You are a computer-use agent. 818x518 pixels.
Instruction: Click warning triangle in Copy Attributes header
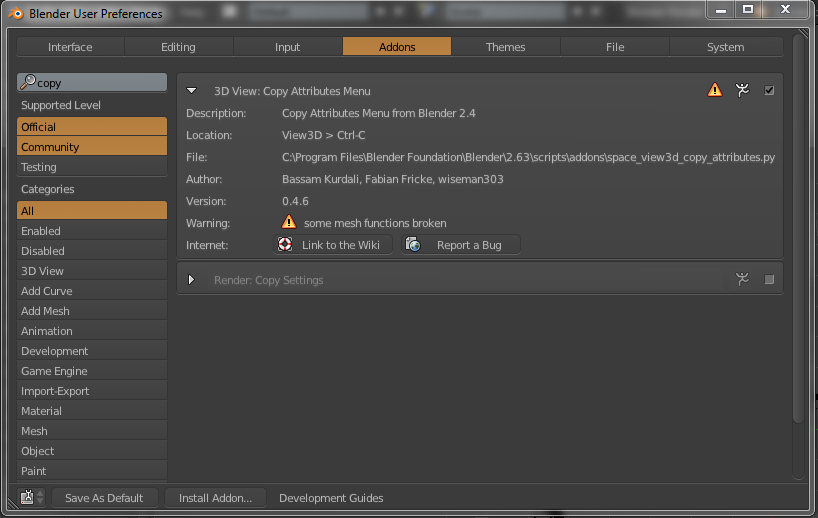(x=715, y=90)
